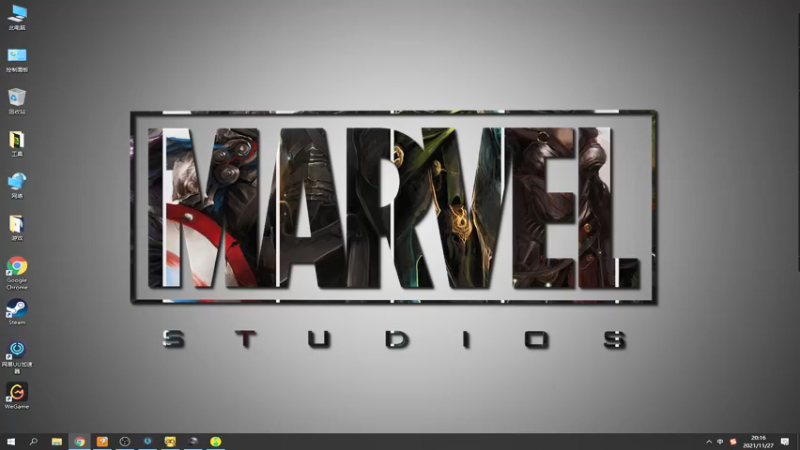
Task: Open the Sogou input tray icon
Action: 733,442
